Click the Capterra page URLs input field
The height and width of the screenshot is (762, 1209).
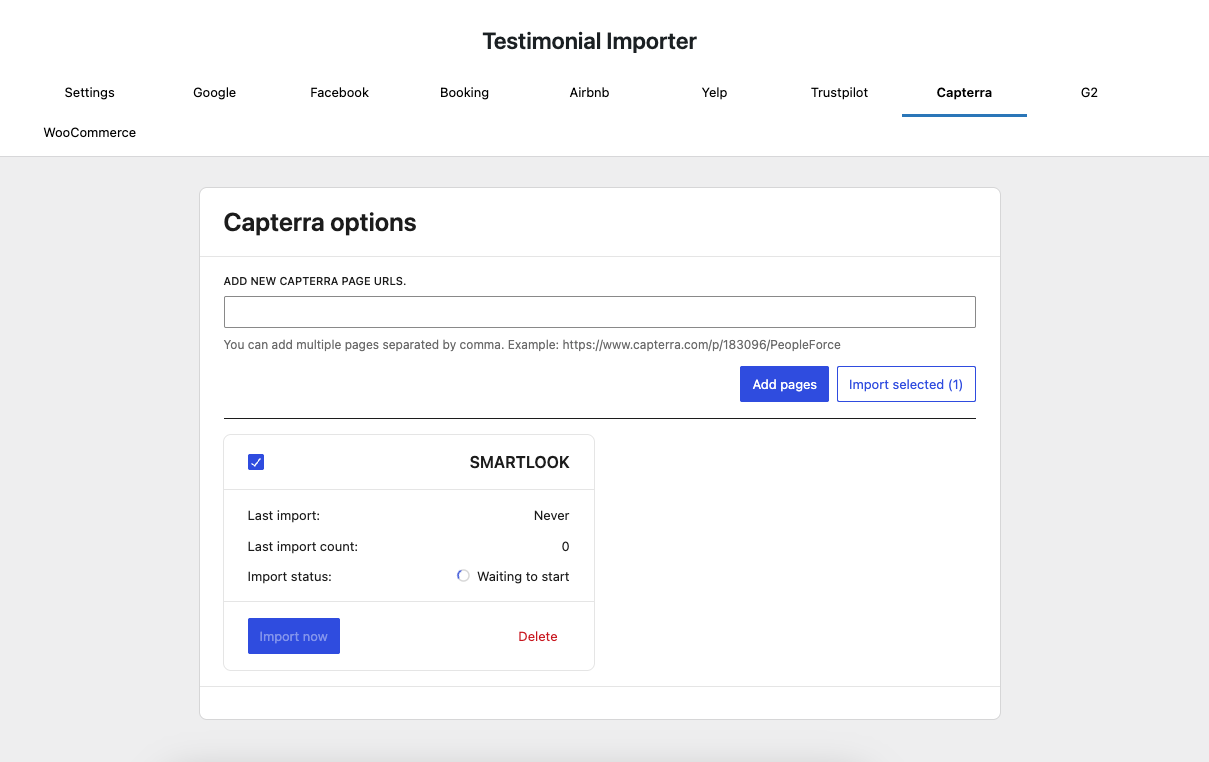click(x=600, y=312)
